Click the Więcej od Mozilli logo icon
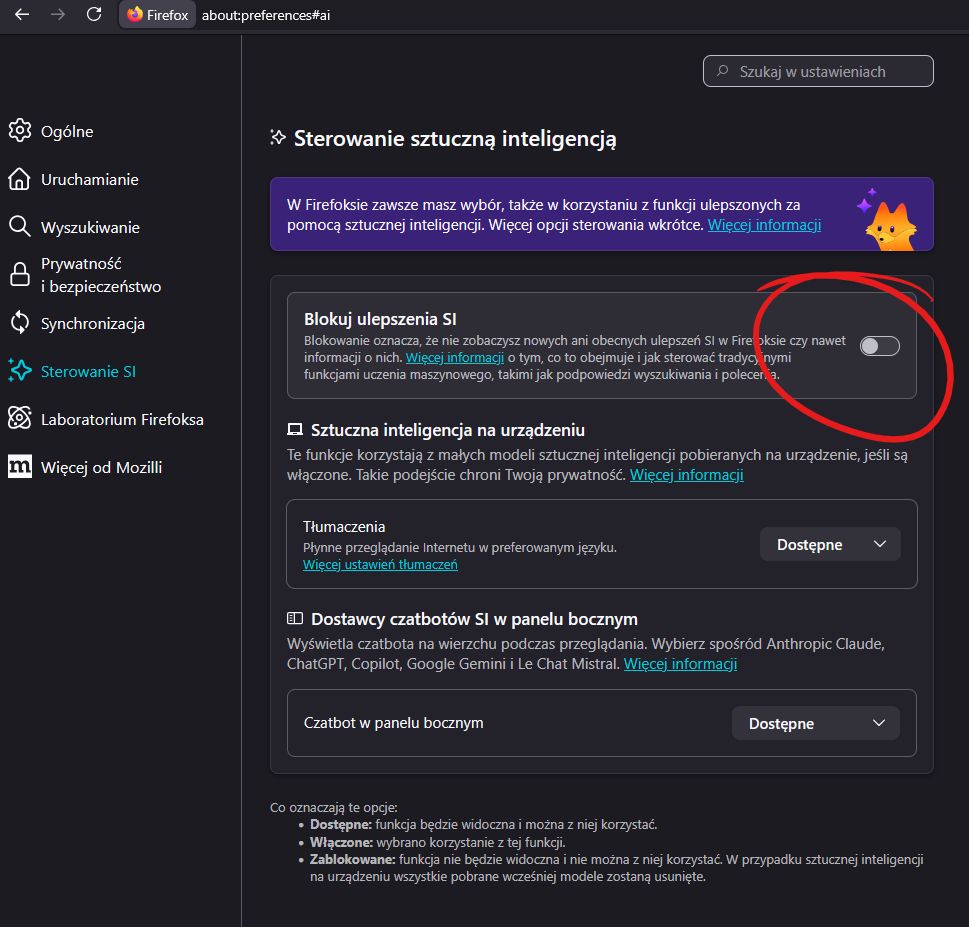The image size is (969, 927). [20, 467]
